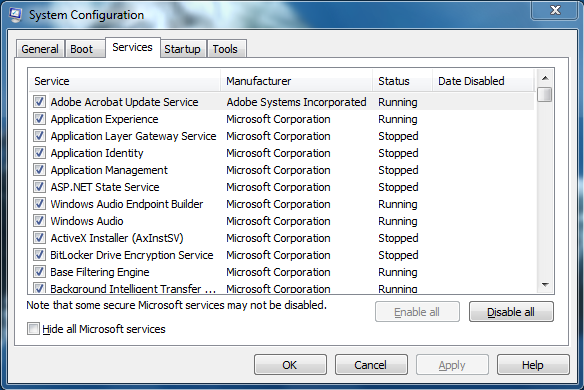
Task: Uncheck BitLocker Drive Encryption Service checkbox
Action: pyautogui.click(x=39, y=255)
